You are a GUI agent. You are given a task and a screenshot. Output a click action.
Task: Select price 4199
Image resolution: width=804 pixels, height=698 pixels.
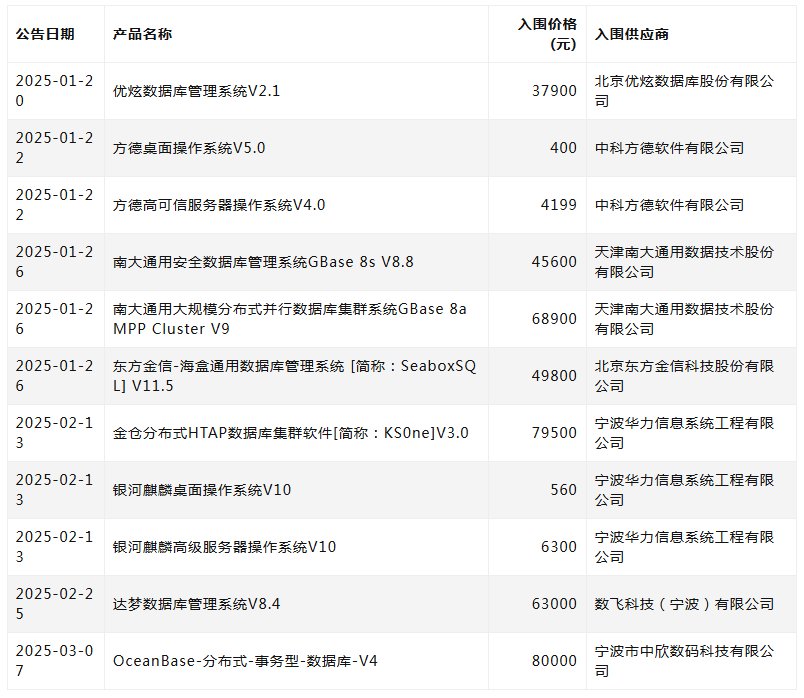[x=559, y=205]
